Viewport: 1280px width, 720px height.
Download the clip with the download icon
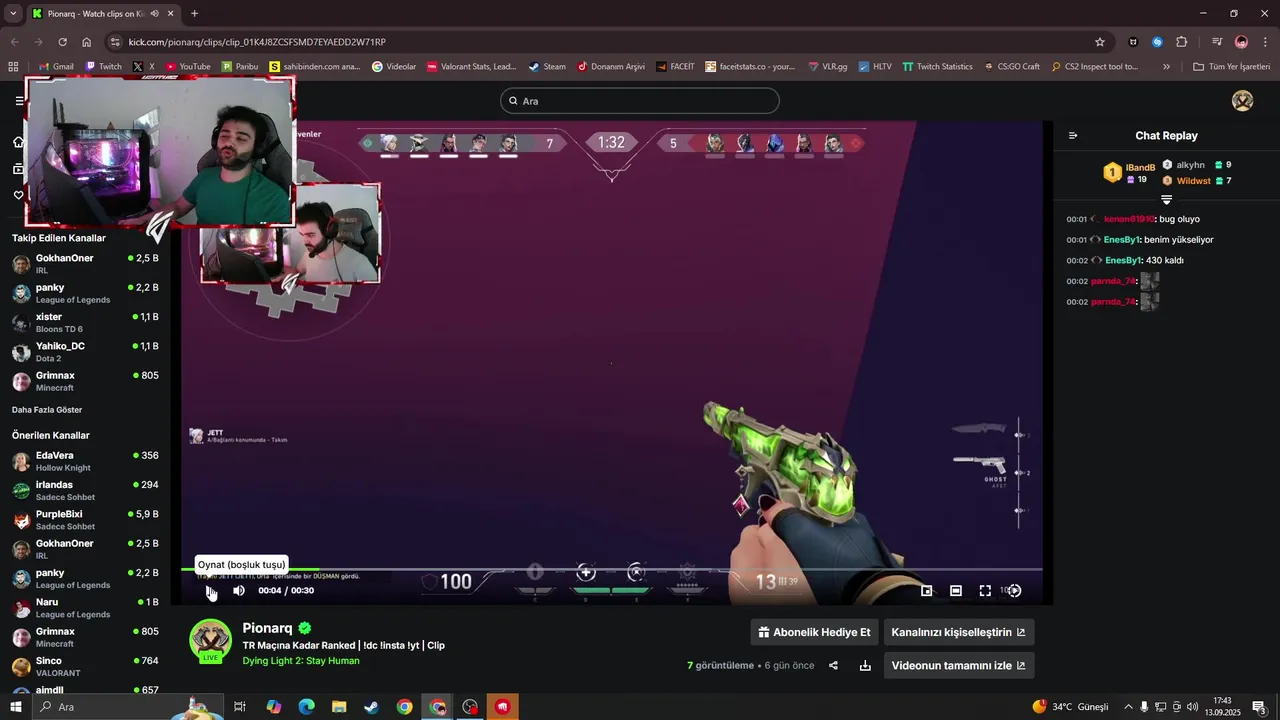[x=865, y=666]
